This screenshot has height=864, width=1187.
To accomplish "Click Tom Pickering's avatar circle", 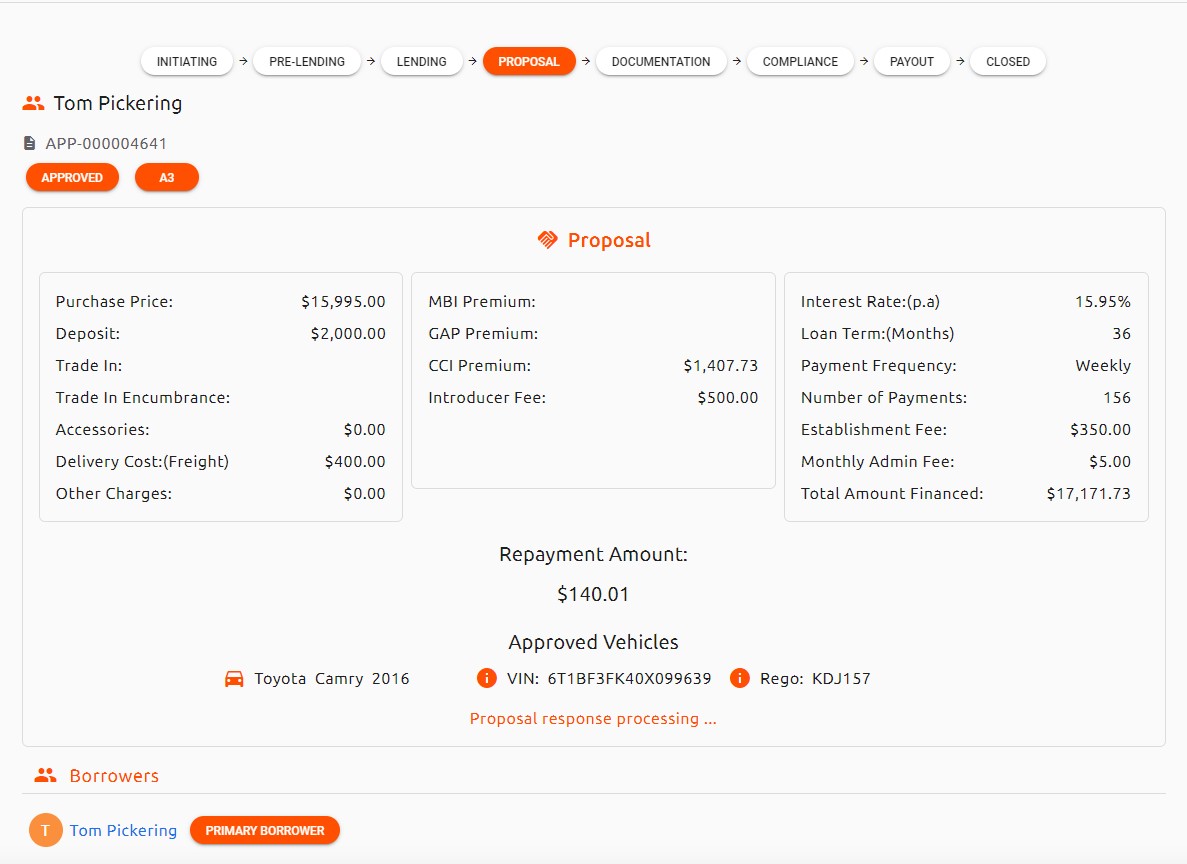I will 45,830.
